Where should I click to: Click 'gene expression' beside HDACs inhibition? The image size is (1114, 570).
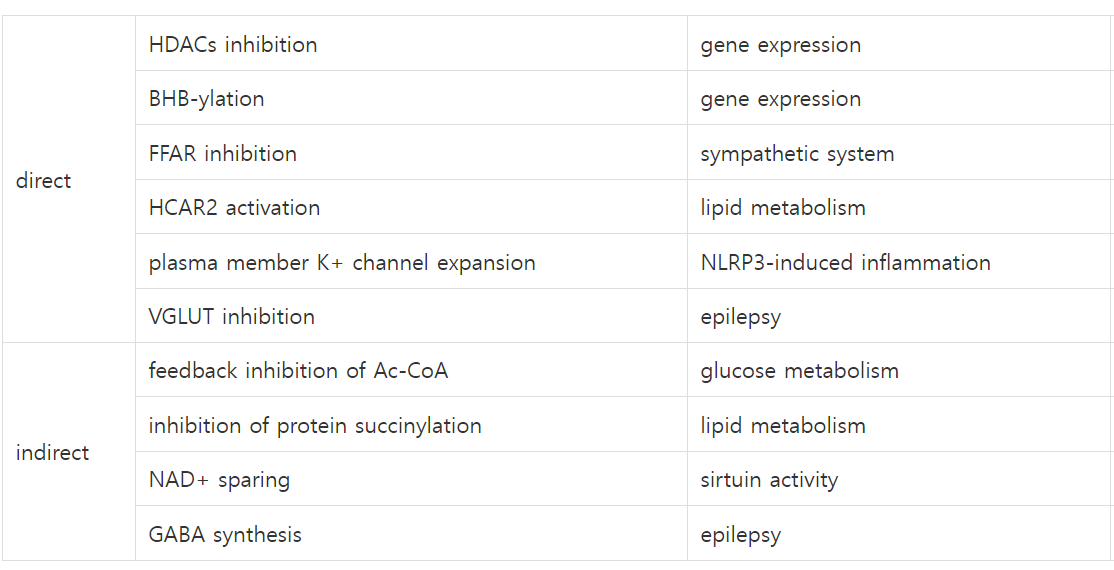[780, 45]
